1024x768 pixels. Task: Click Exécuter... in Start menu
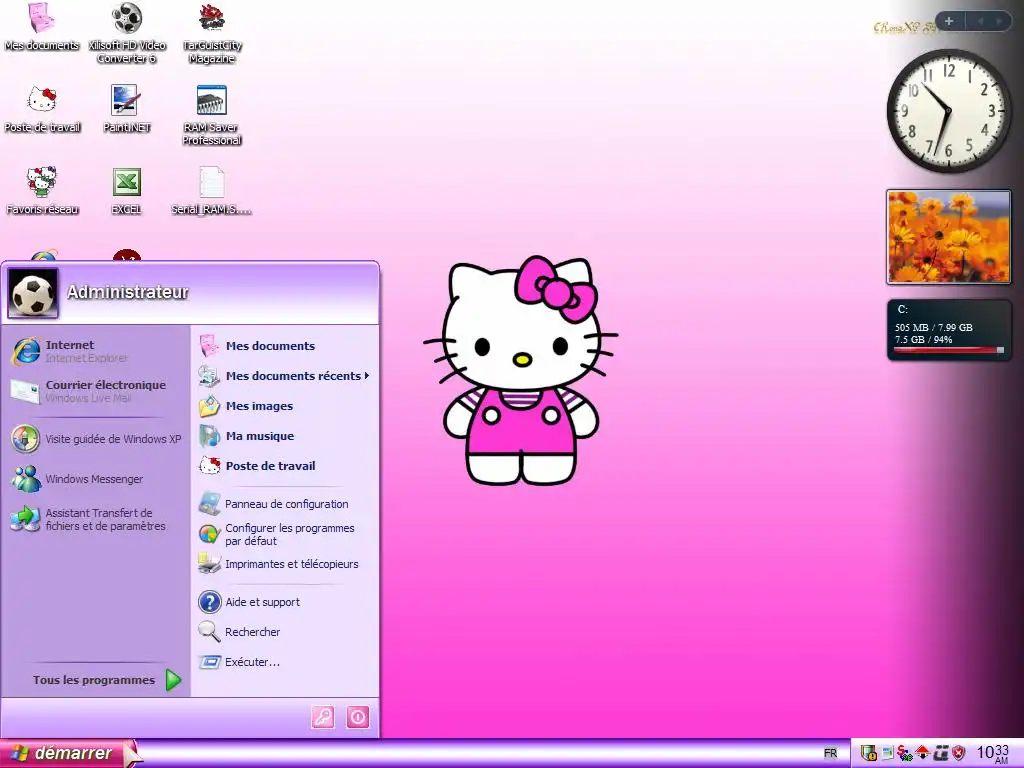[285, 662]
